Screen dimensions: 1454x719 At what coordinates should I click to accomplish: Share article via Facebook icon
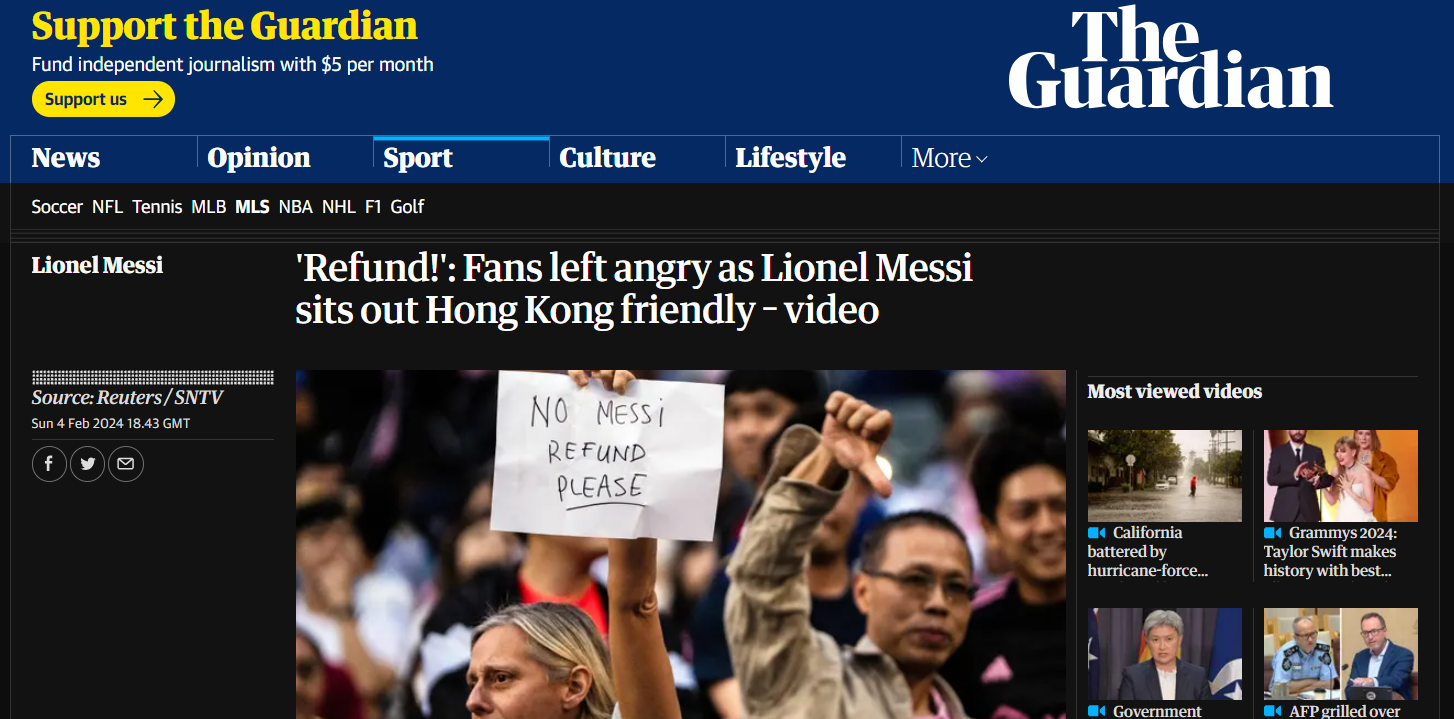click(50, 464)
